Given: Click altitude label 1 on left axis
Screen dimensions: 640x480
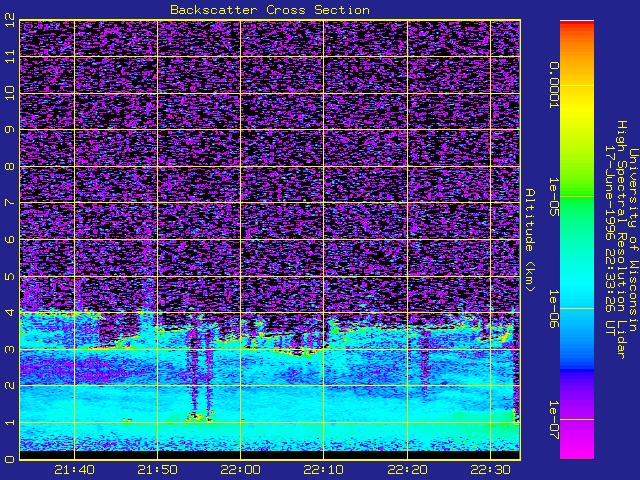Looking at the screenshot, I should [x=10, y=422].
